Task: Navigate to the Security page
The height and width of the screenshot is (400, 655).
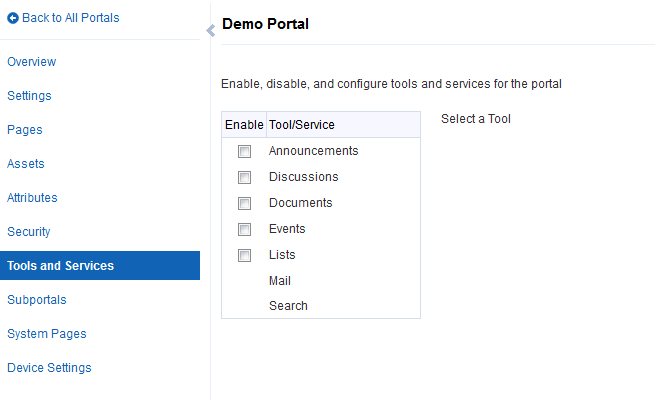Action: point(28,232)
